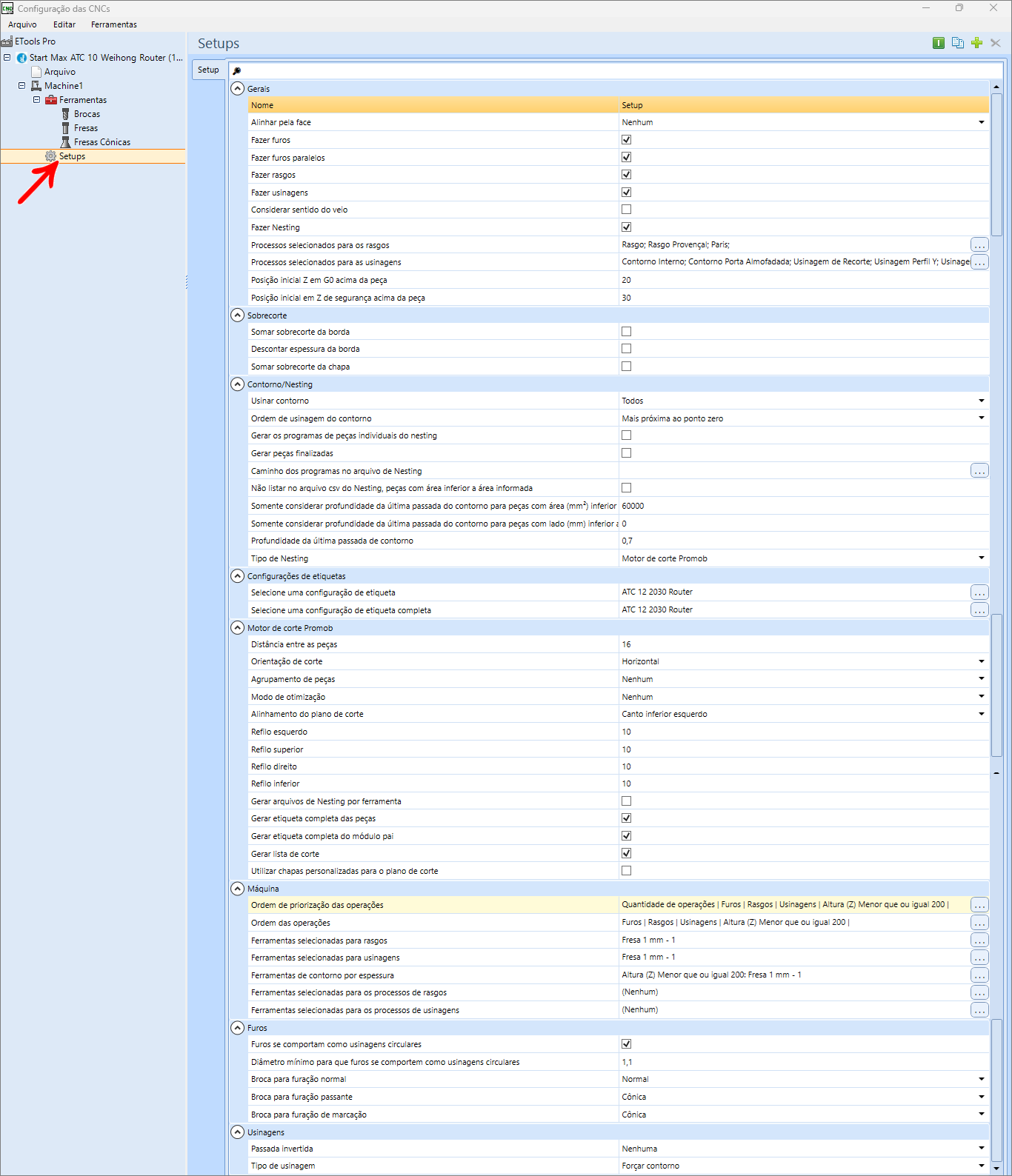1012x1176 pixels.
Task: Click the green rename setup icon
Action: click(x=939, y=43)
